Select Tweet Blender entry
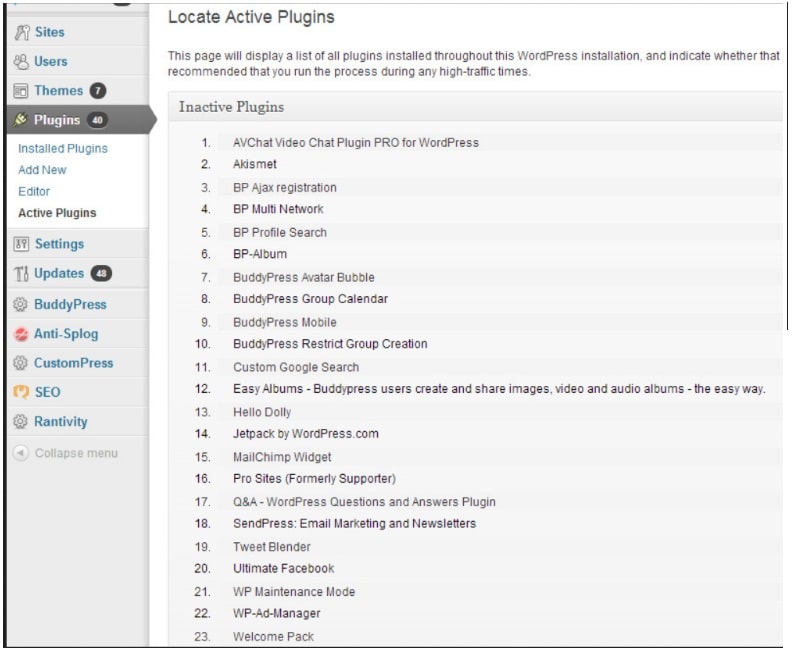792x649 pixels. point(272,547)
